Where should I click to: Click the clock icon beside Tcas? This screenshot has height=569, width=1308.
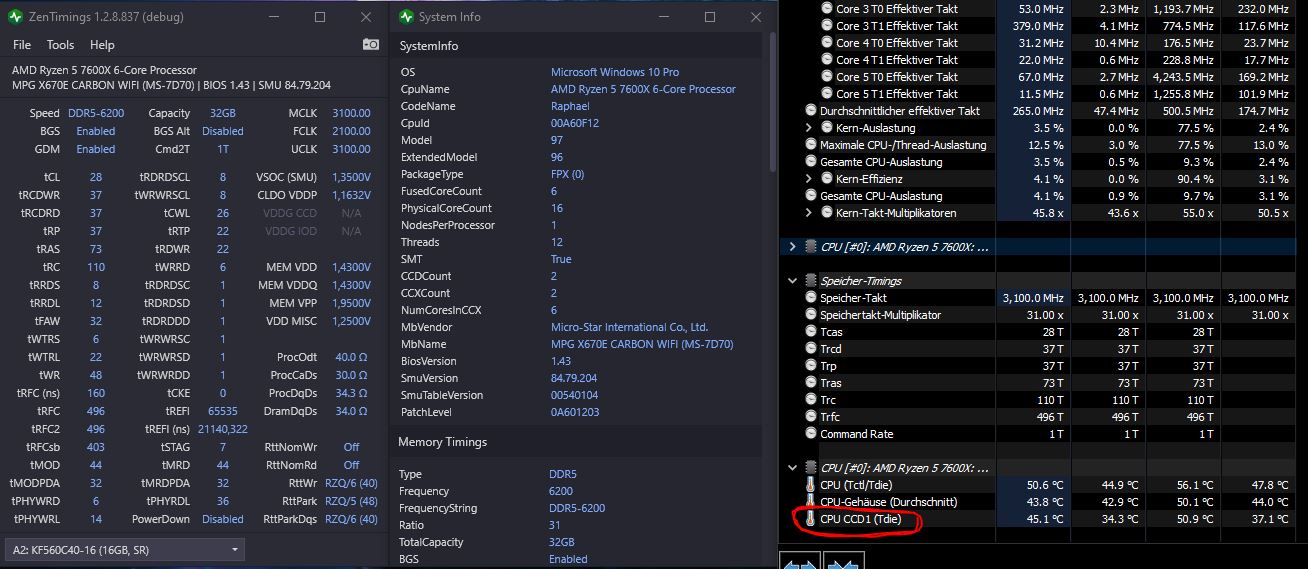(x=811, y=332)
